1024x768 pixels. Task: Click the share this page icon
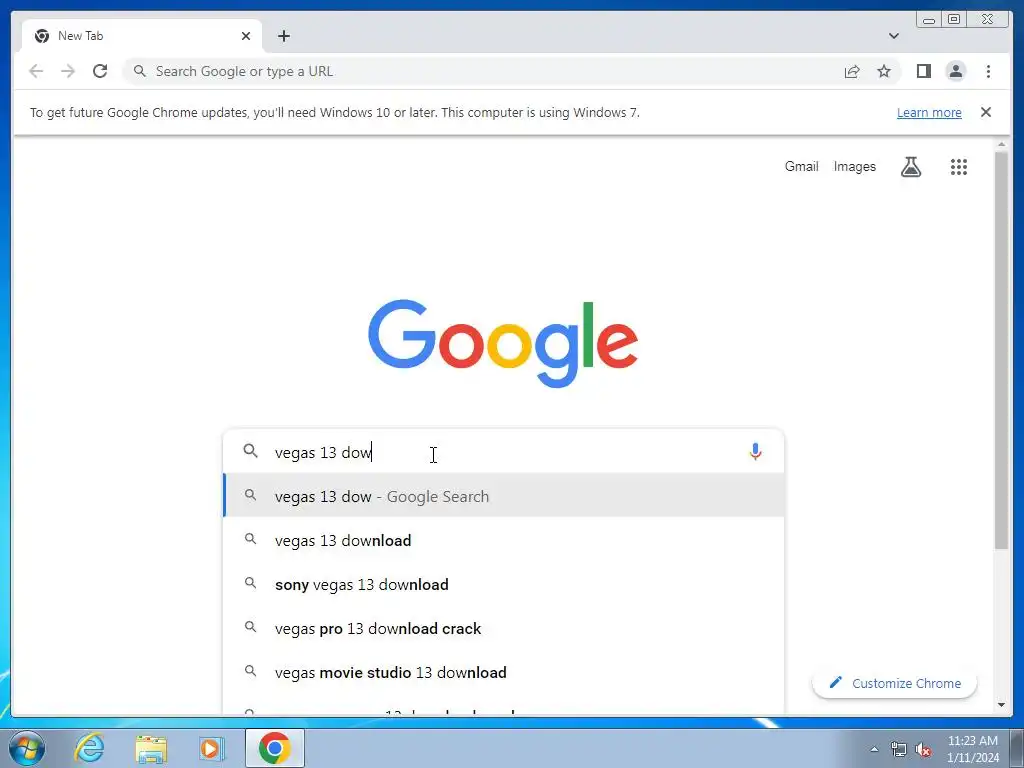(852, 71)
